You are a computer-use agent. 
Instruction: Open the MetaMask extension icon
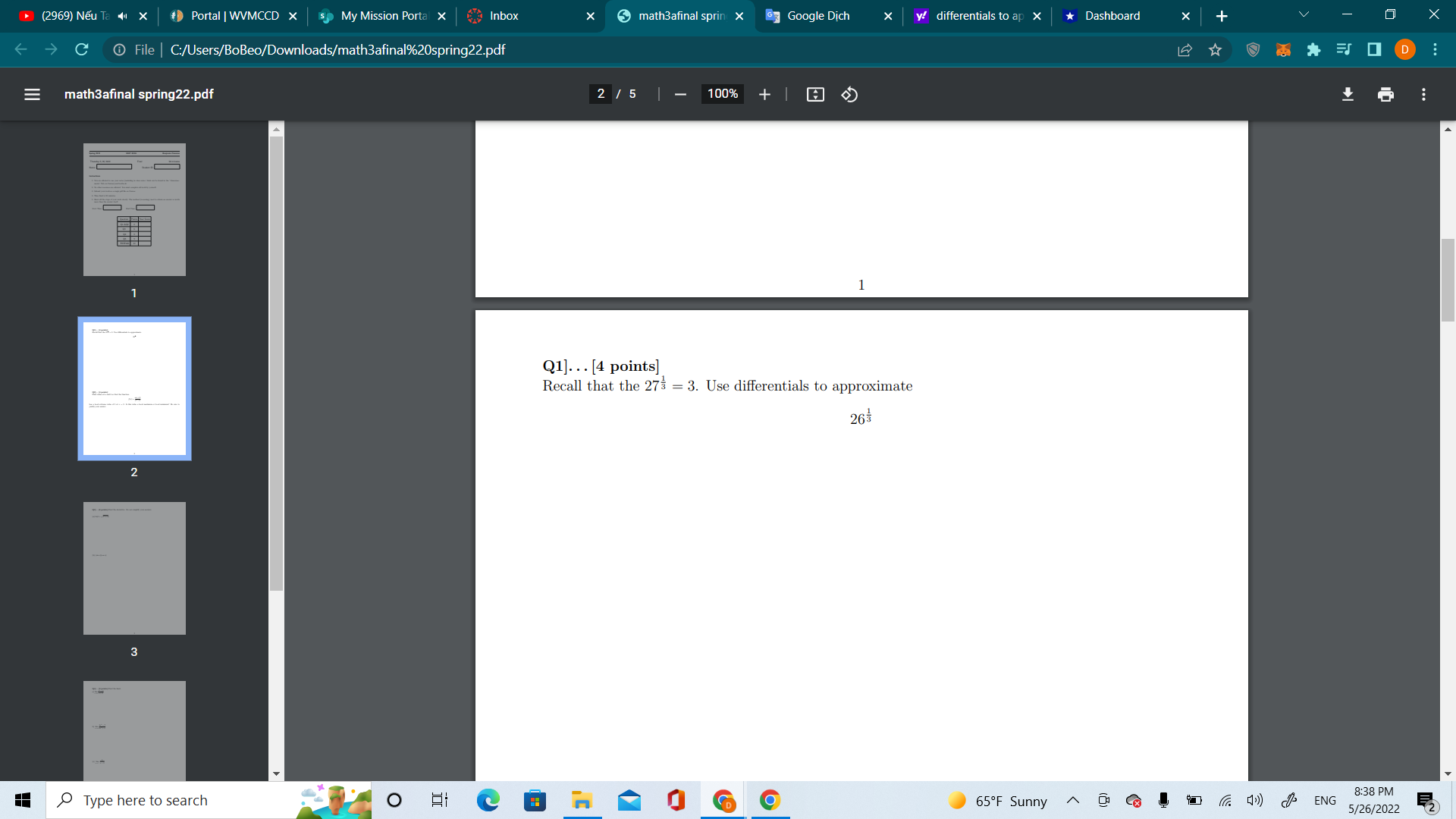pos(1283,49)
